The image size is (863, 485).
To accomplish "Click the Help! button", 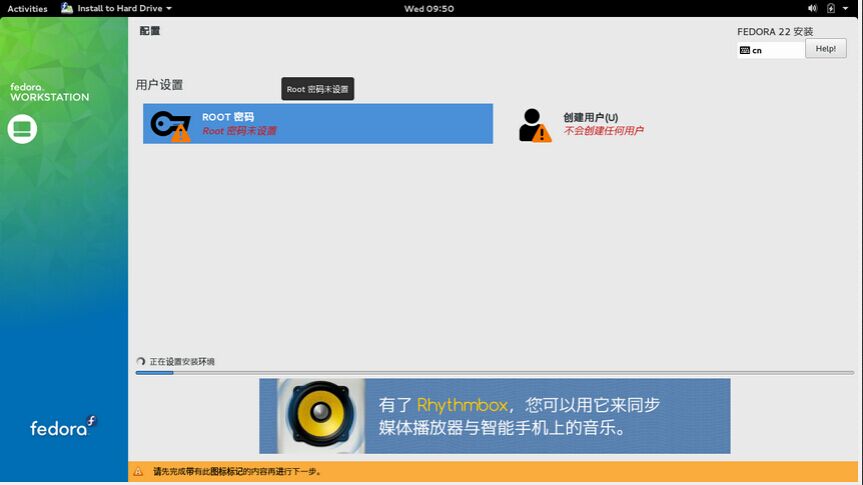I will pyautogui.click(x=826, y=48).
